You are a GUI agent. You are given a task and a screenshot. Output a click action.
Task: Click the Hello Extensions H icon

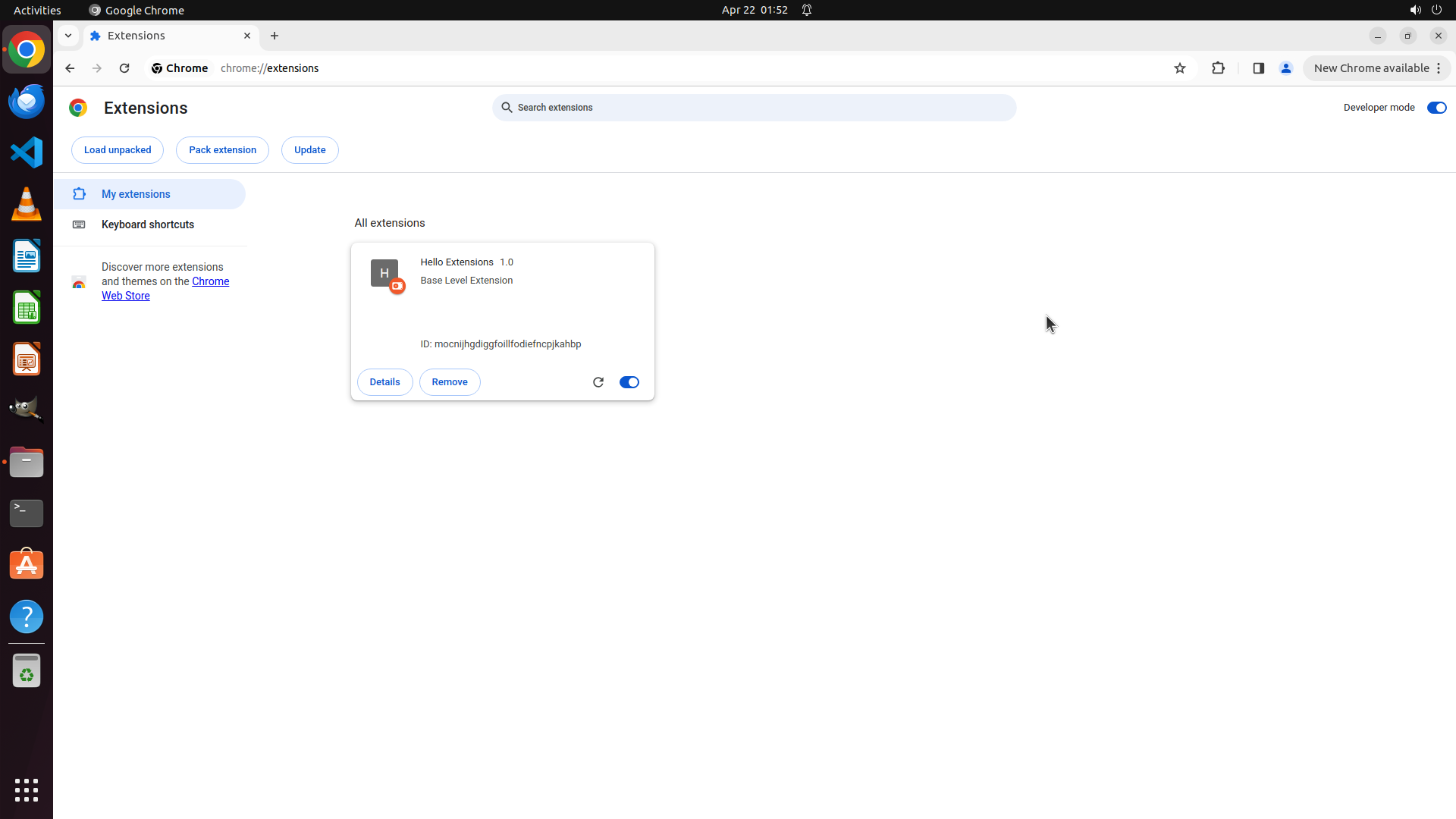click(384, 273)
